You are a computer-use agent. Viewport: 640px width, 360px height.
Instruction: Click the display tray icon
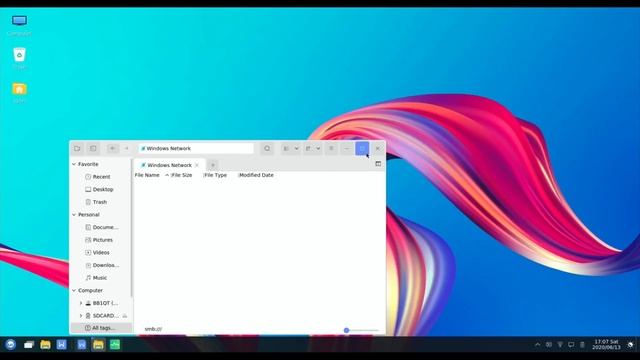pos(571,345)
